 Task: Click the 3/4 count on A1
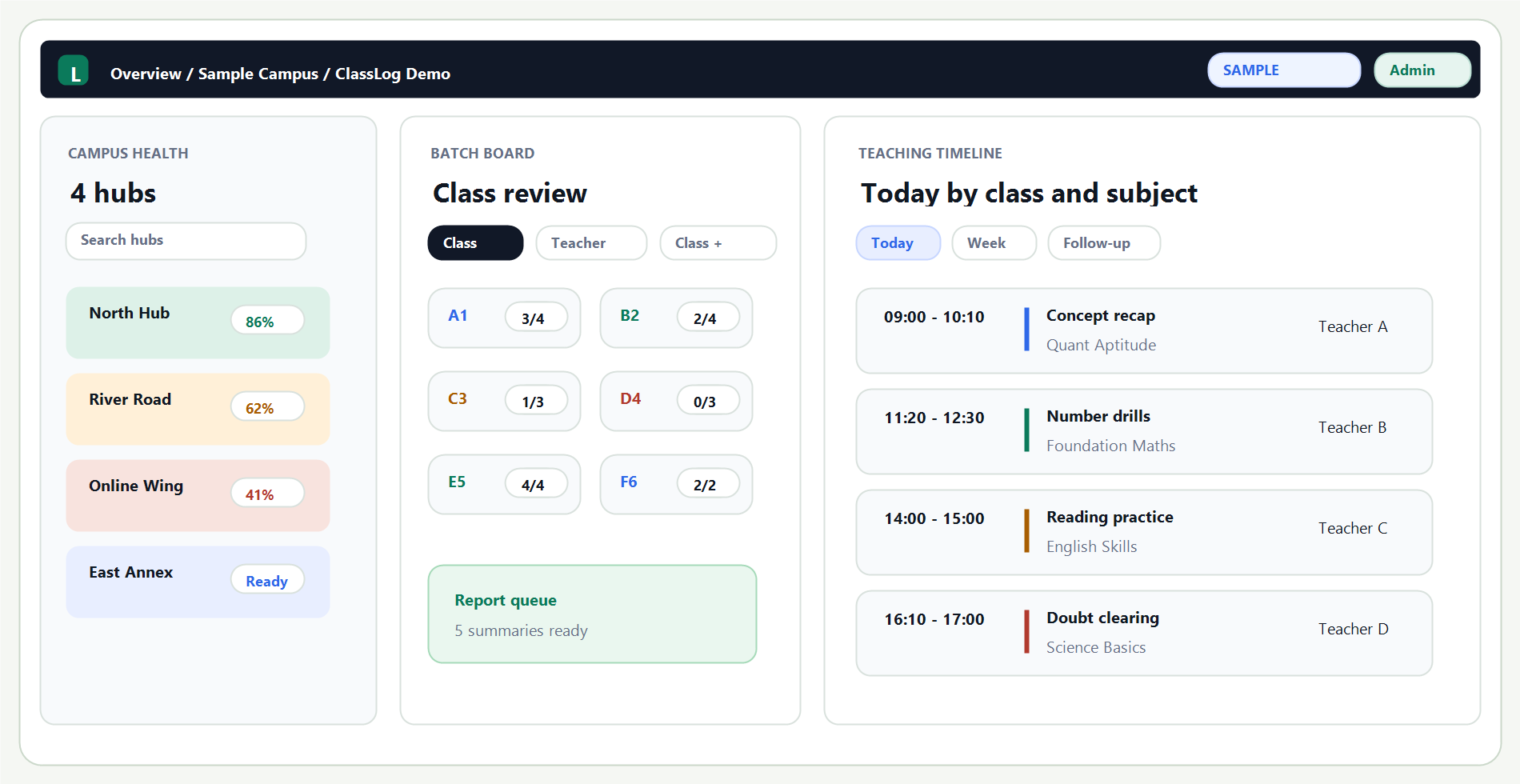[536, 318]
